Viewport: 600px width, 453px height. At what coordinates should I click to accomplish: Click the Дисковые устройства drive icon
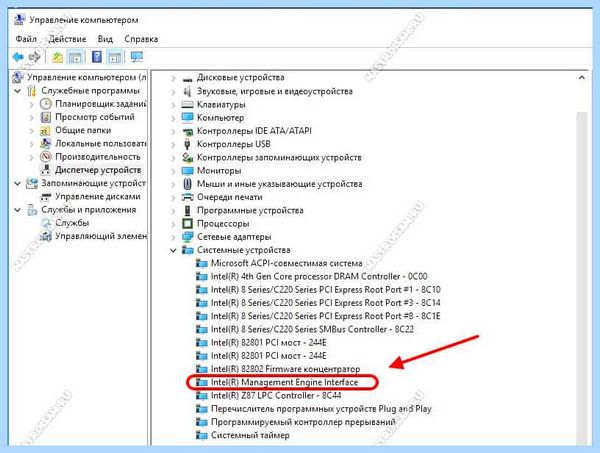[188, 78]
